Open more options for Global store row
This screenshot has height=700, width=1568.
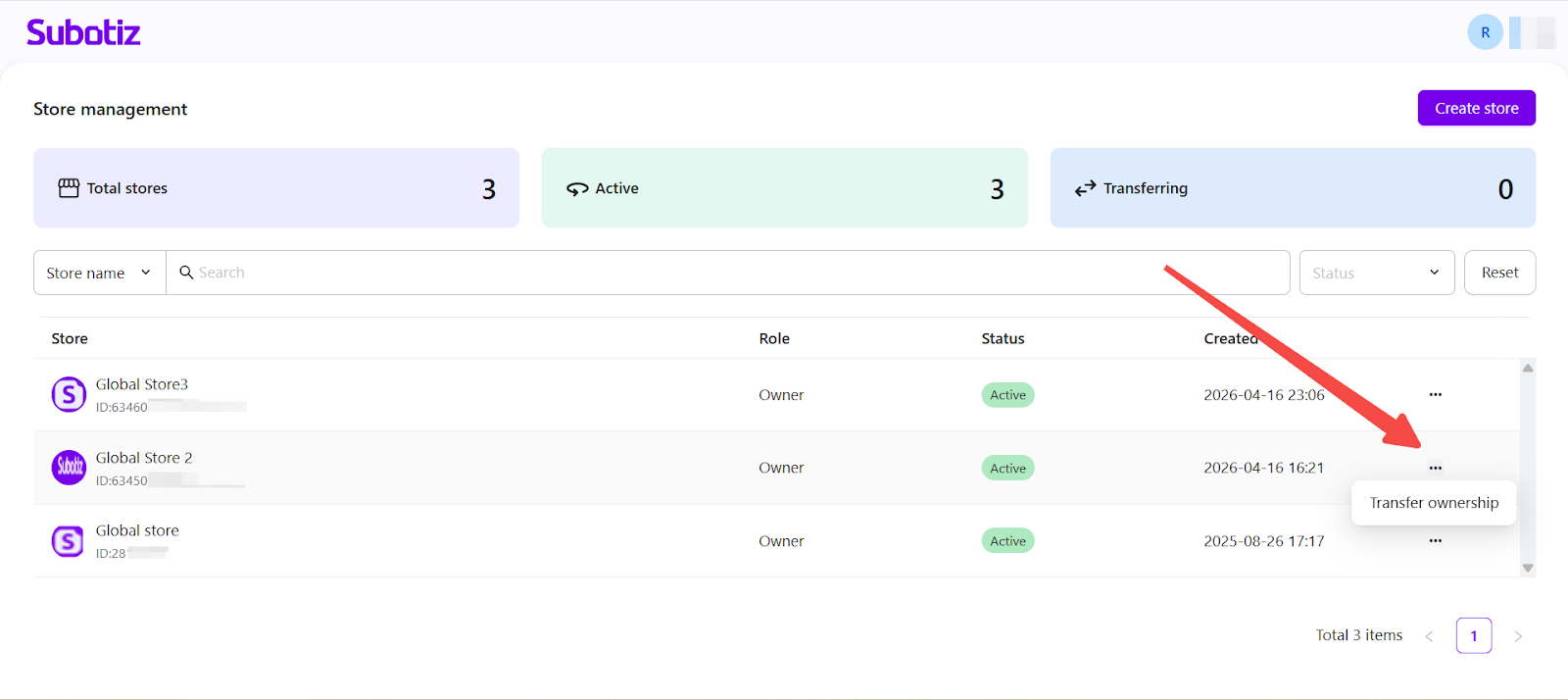1435,541
